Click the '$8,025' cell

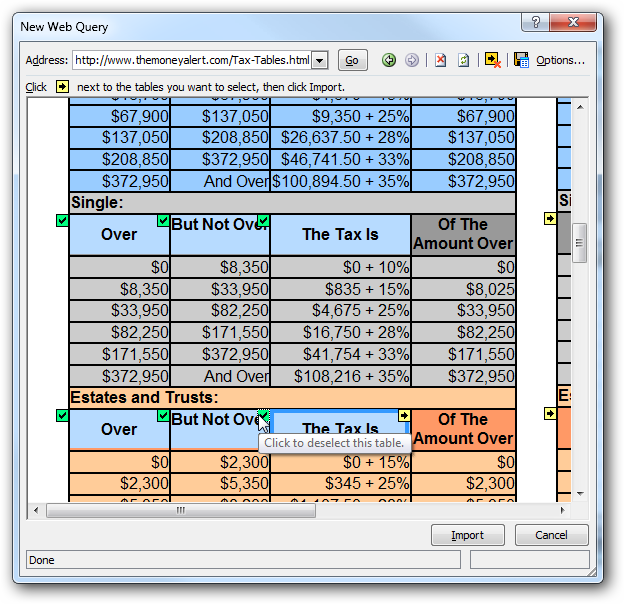pos(463,289)
